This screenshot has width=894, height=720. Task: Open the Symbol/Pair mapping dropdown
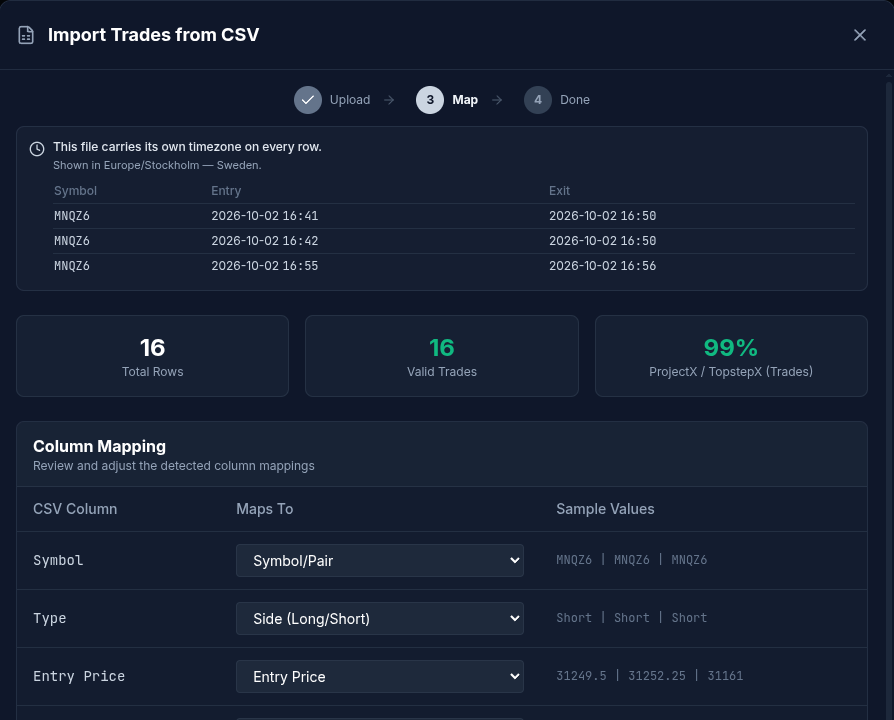(380, 560)
